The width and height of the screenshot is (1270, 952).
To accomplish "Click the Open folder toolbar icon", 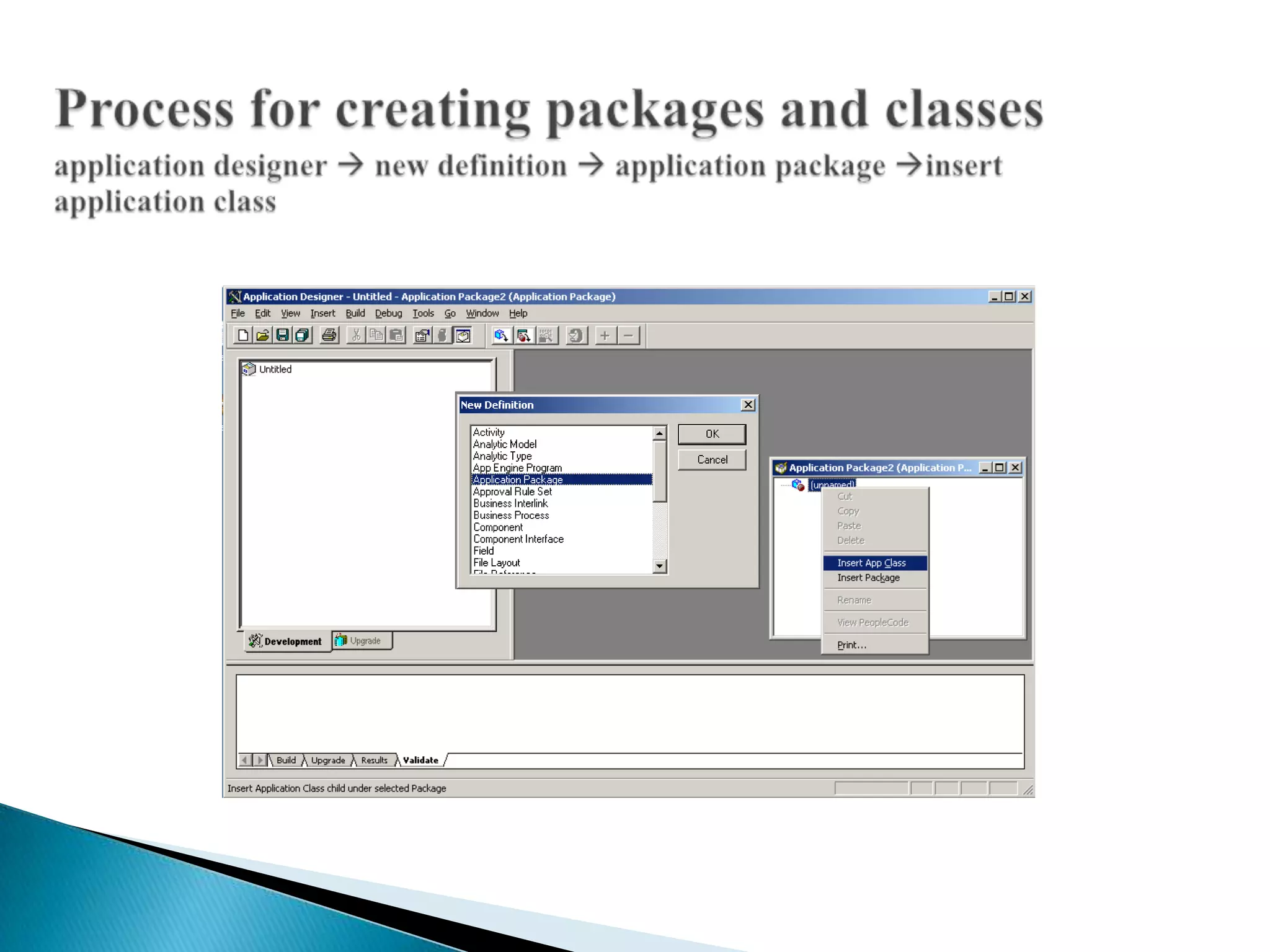I will tap(263, 335).
